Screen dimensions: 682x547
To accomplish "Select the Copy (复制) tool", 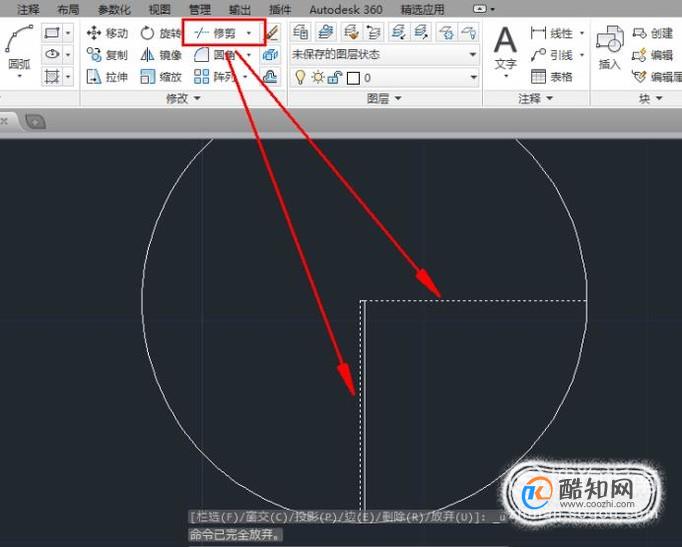I will click(x=107, y=55).
